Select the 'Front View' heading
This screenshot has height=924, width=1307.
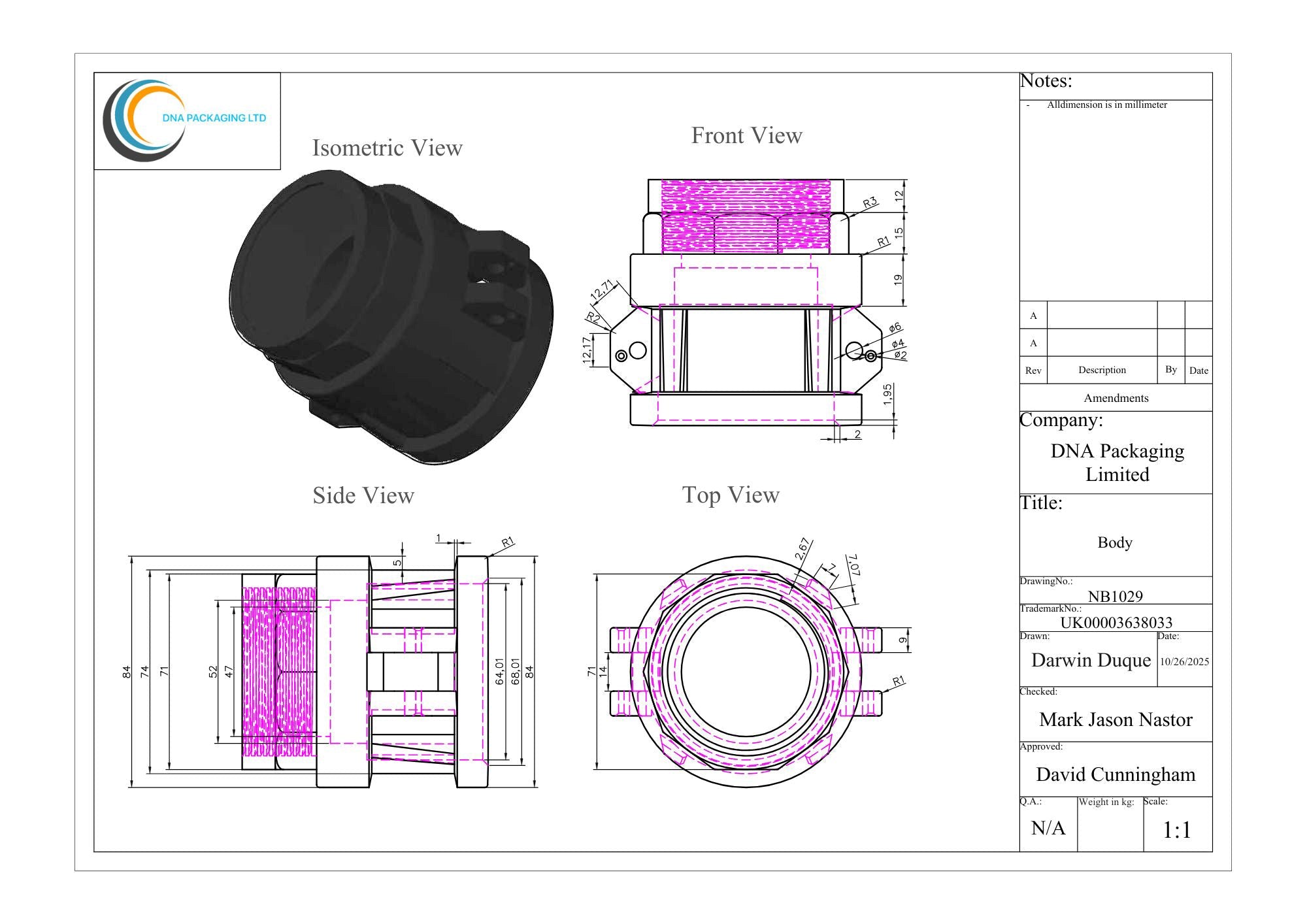click(746, 135)
